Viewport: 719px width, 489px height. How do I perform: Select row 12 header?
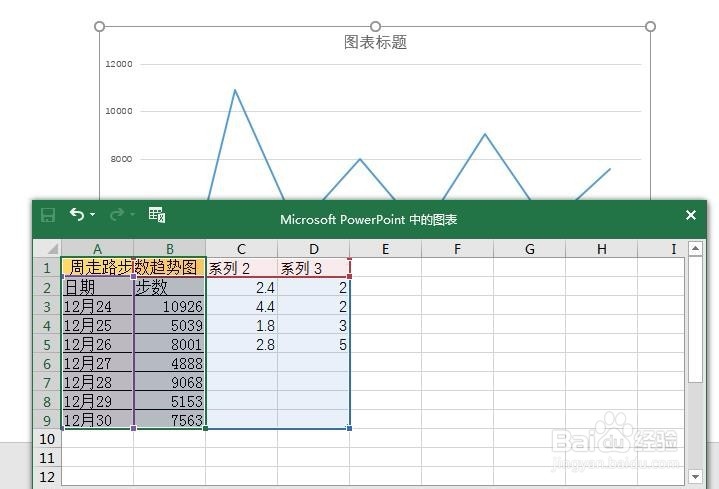[47, 477]
